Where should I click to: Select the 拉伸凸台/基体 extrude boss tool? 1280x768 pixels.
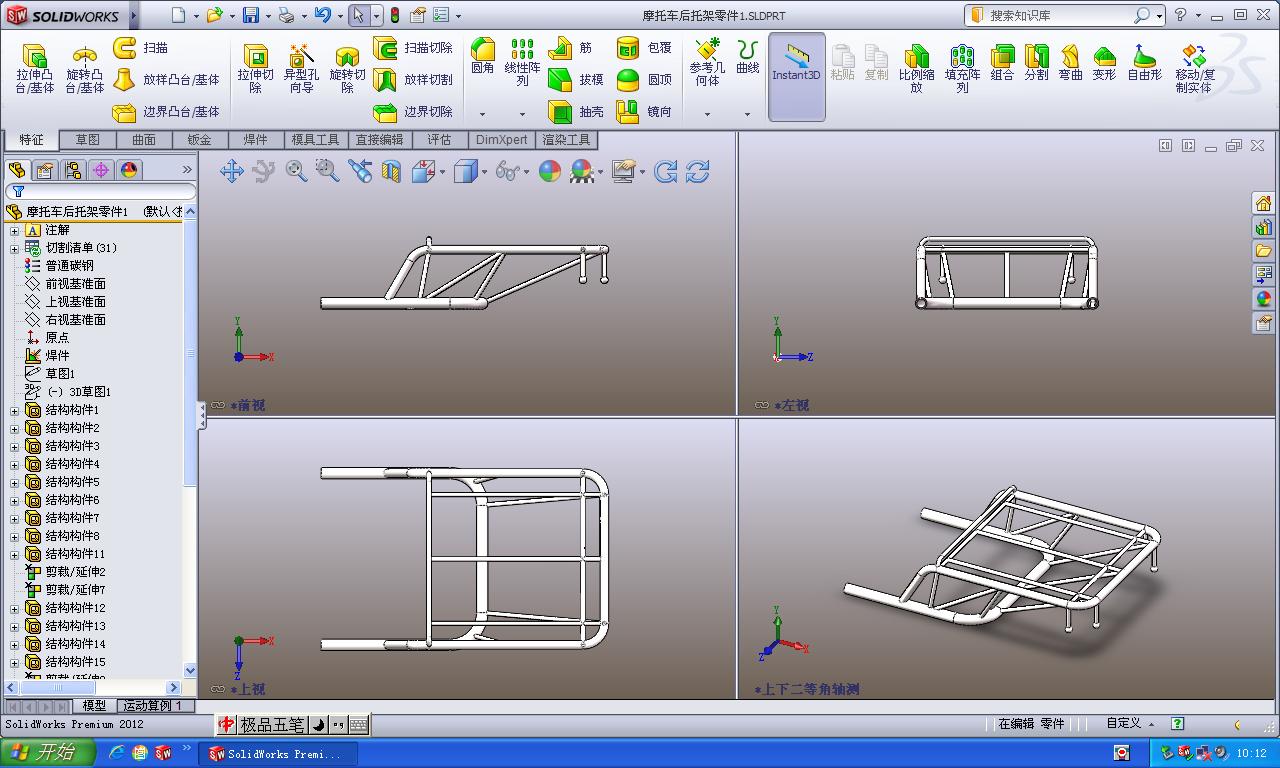35,68
